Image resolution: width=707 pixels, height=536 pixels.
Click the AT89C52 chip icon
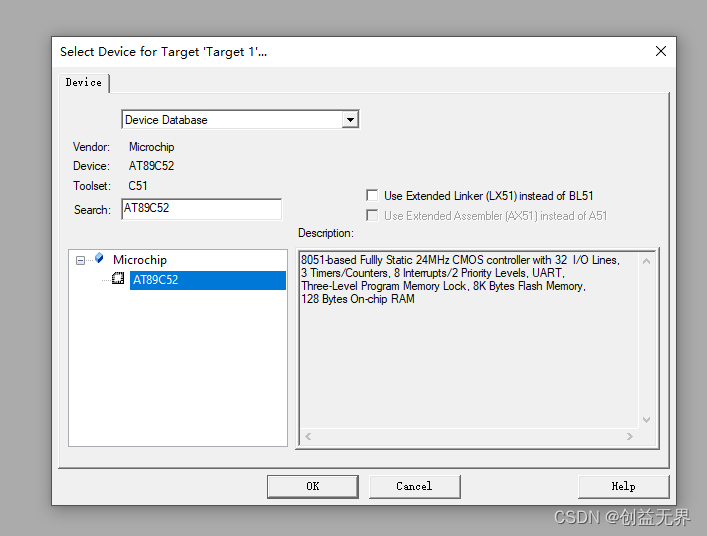pyautogui.click(x=118, y=279)
